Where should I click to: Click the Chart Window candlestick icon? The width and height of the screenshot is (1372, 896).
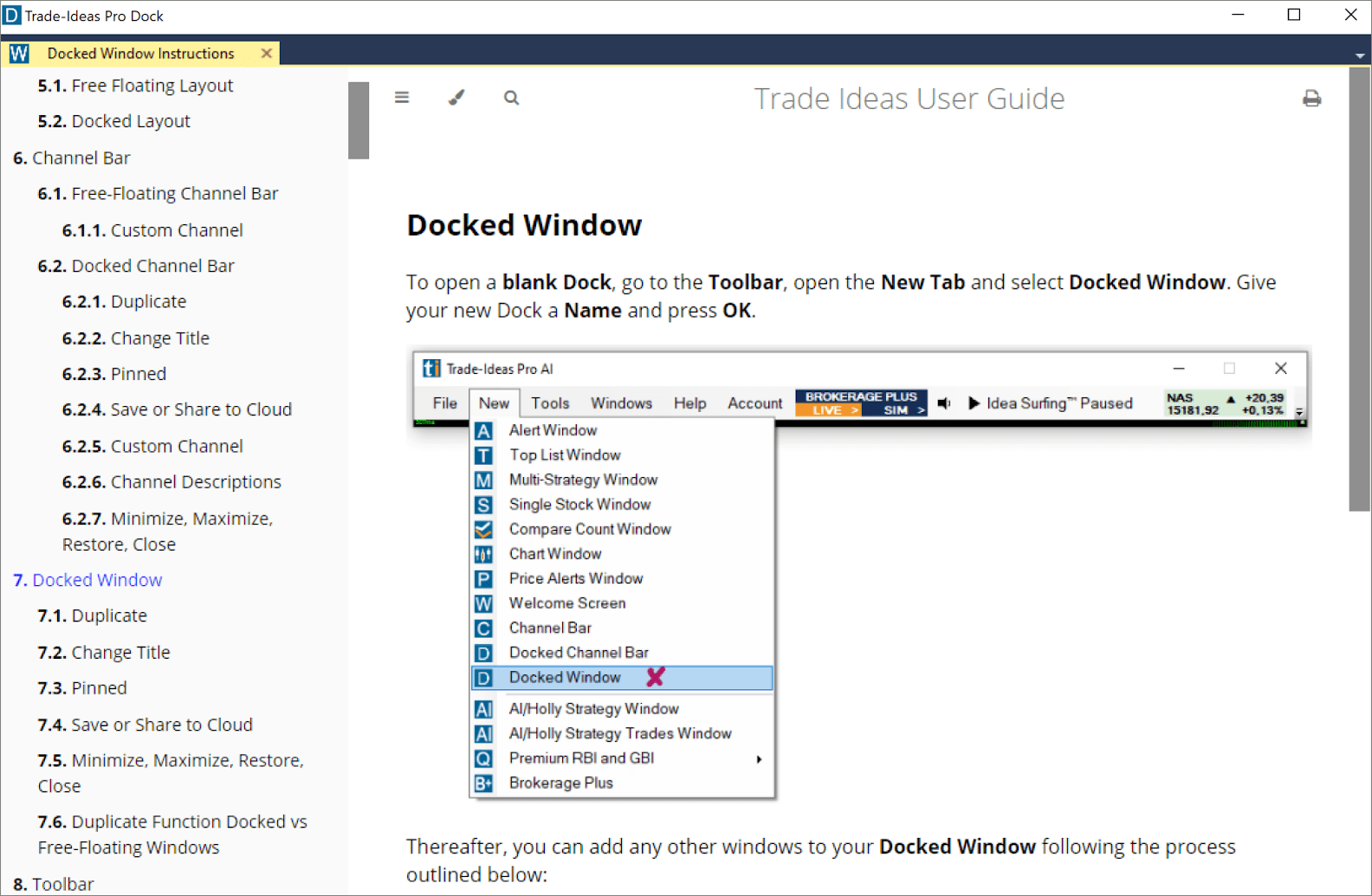483,554
